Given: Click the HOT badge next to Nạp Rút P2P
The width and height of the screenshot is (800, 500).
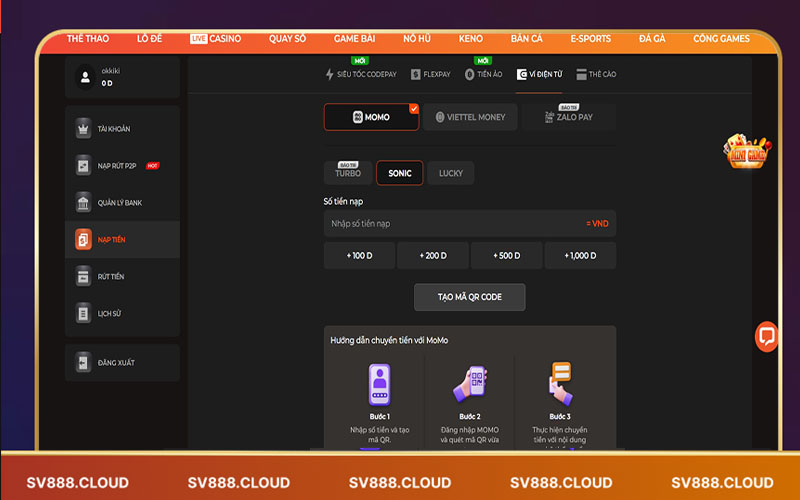Looking at the screenshot, I should (x=153, y=165).
